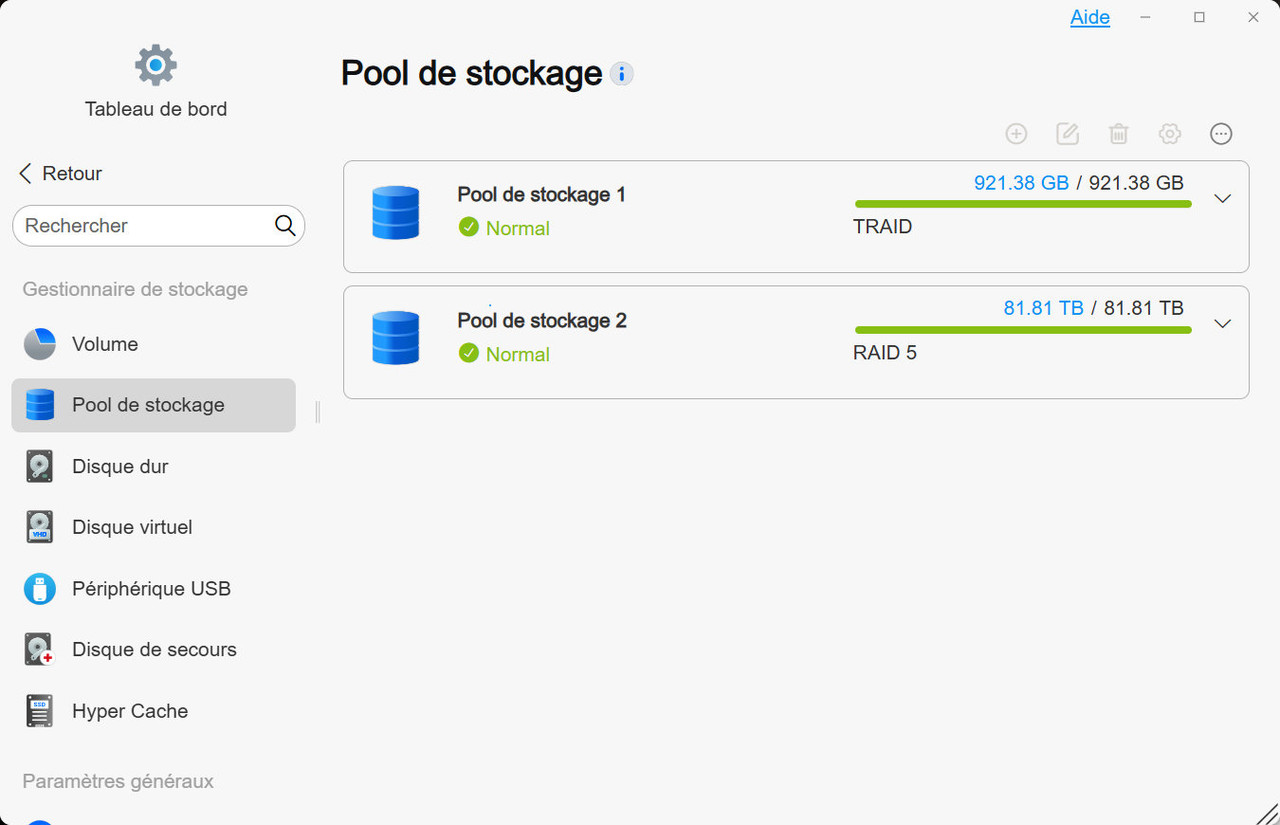The width and height of the screenshot is (1280, 825).
Task: Click the Disque virtuel VHD icon
Action: (40, 527)
